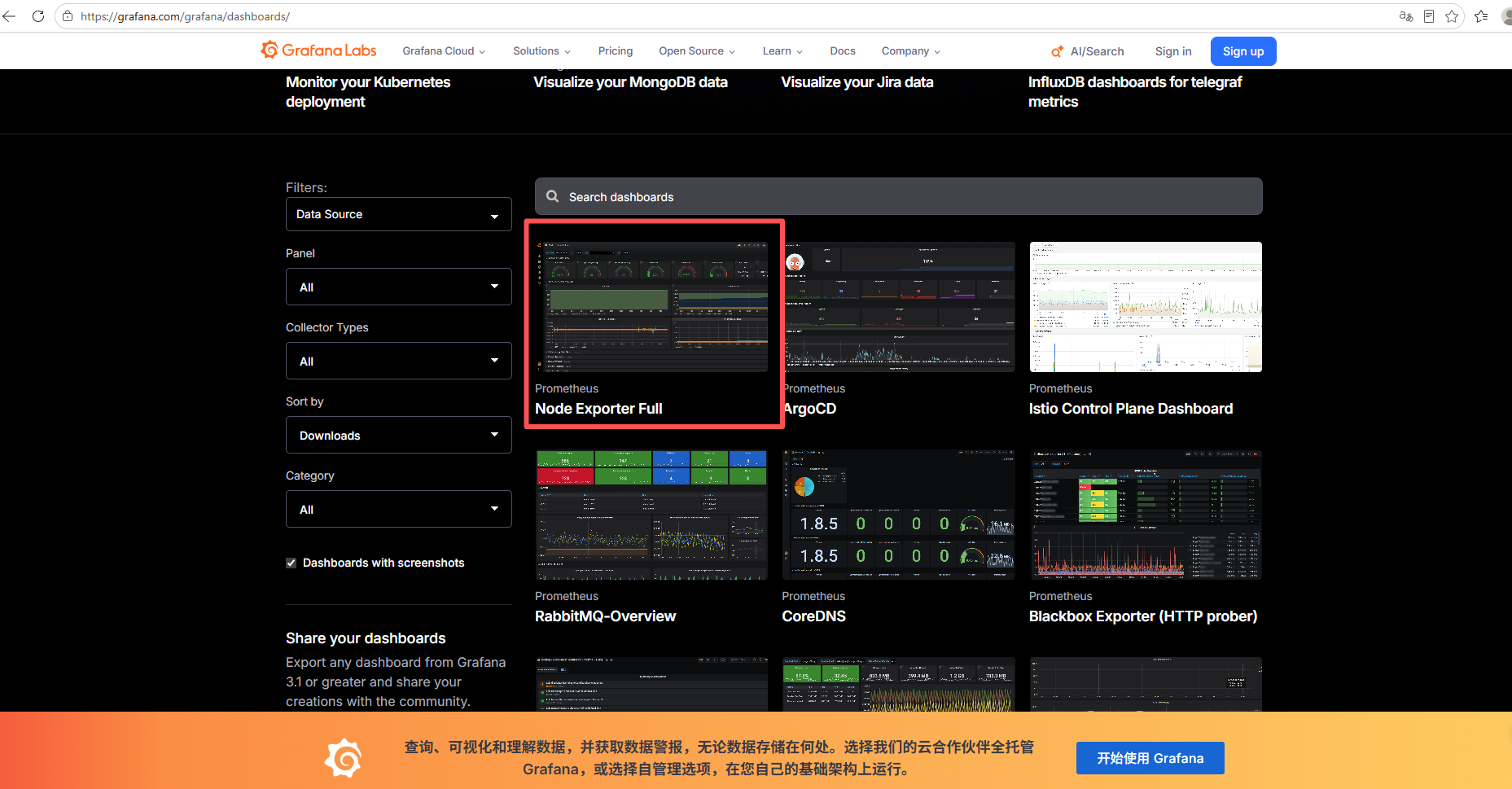
Task: Open reader view icon in address bar
Action: coord(1429,16)
